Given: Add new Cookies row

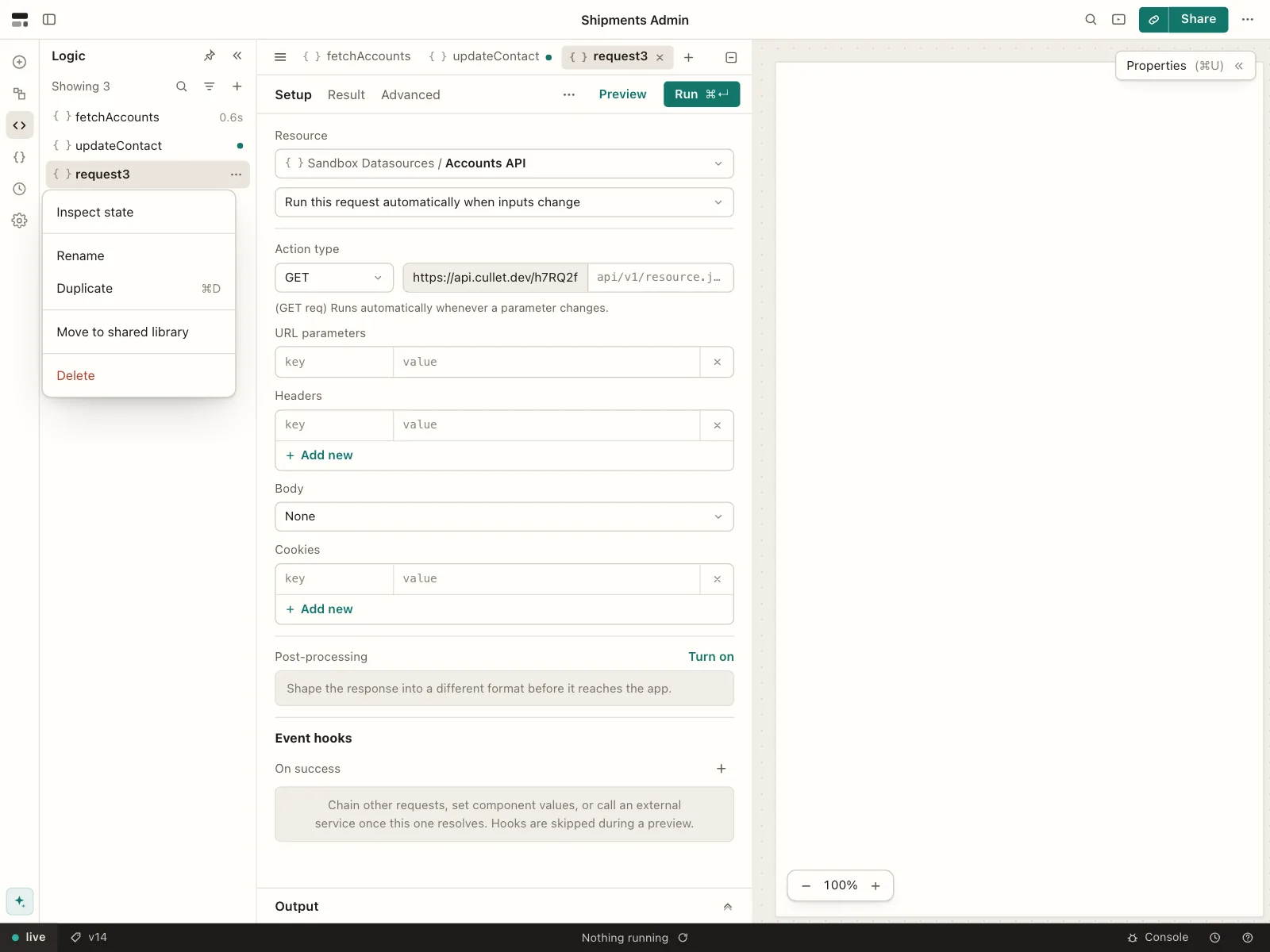Looking at the screenshot, I should 319,609.
